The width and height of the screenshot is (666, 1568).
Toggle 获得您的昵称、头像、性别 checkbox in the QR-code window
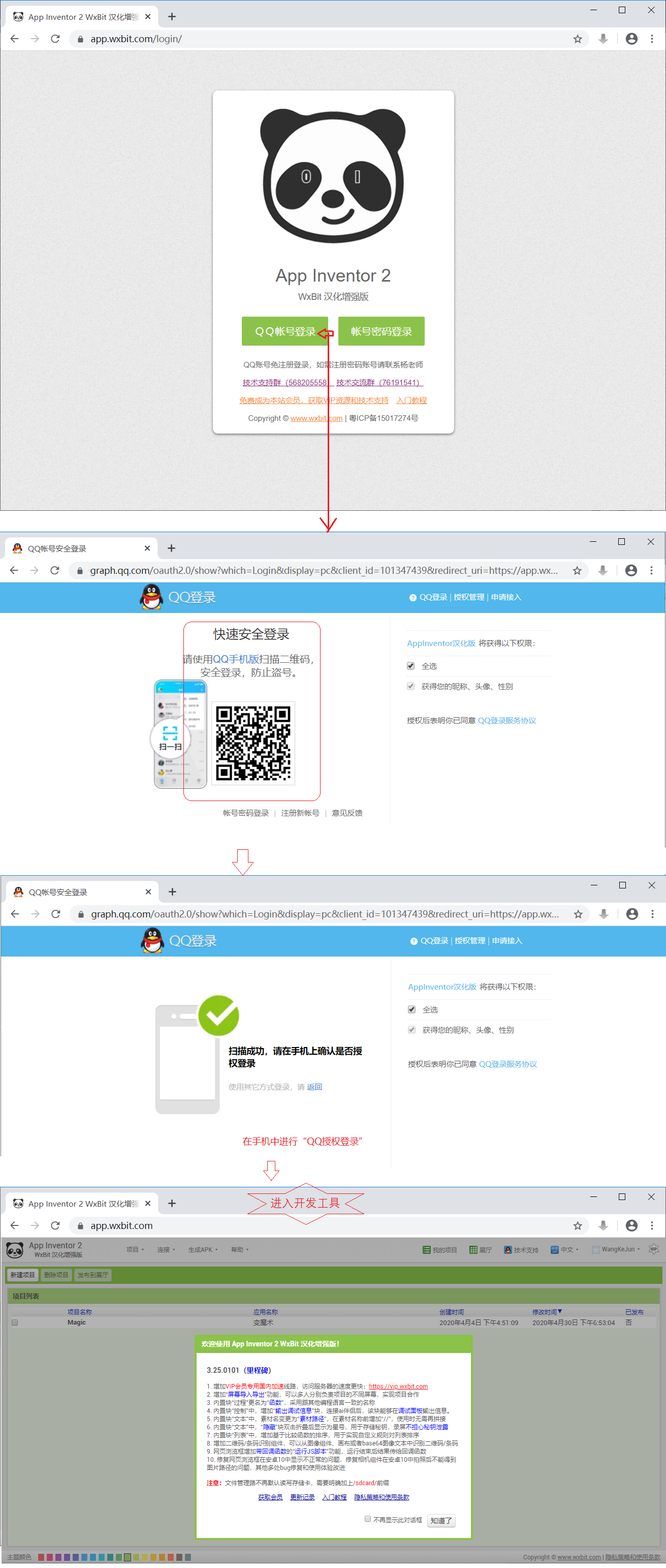[410, 686]
